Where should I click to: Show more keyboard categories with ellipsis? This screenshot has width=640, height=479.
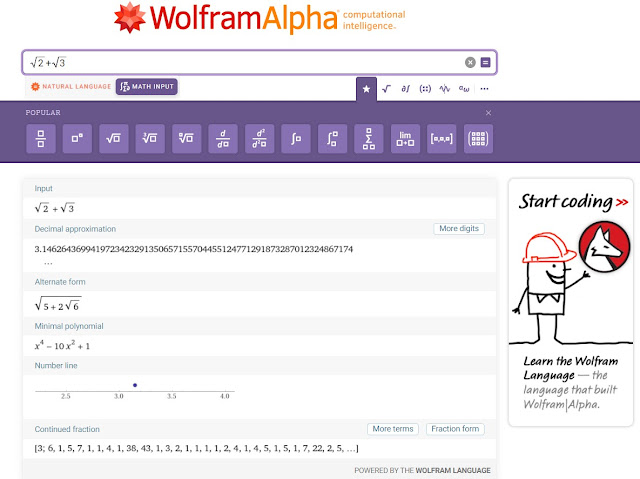484,89
